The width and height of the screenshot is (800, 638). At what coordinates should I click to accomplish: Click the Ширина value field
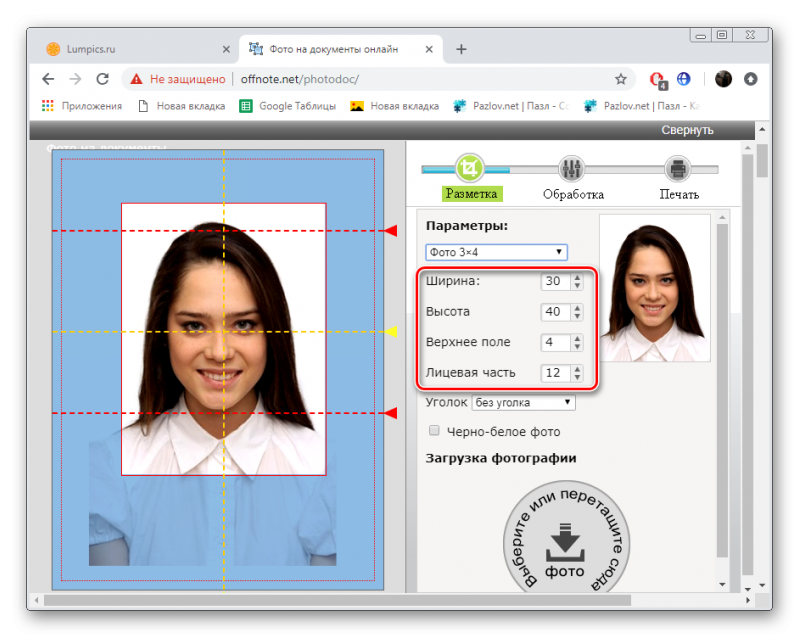(555, 281)
